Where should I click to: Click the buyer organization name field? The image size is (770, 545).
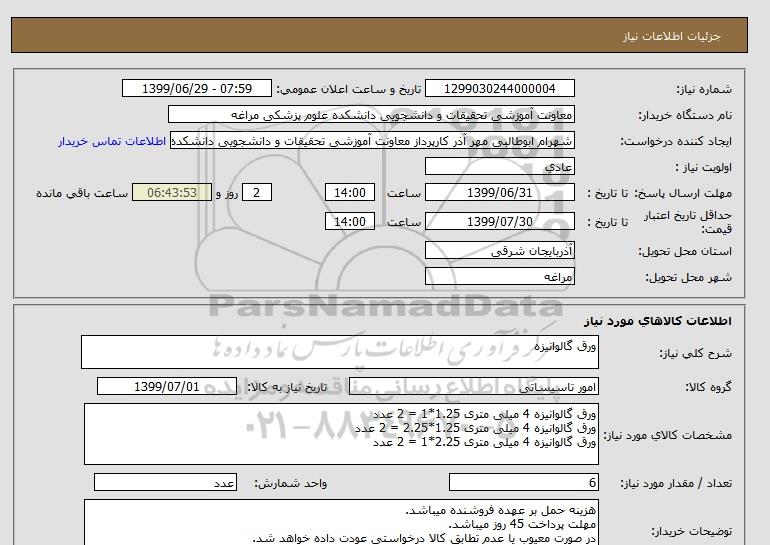(x=371, y=114)
